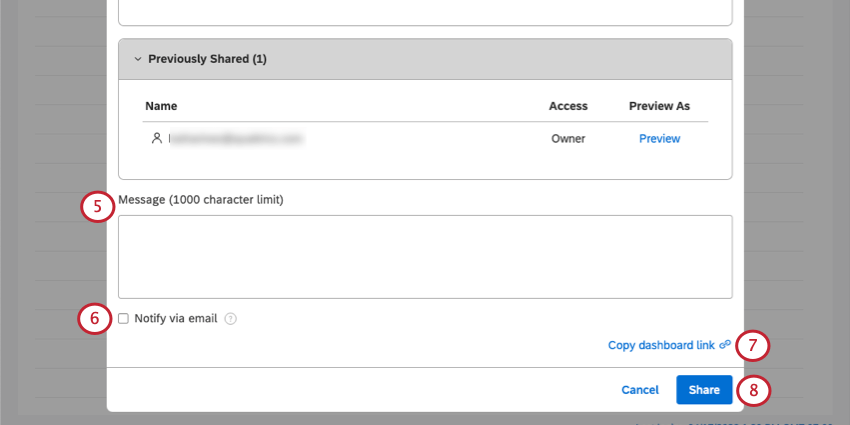Click the Access column header
The image size is (850, 425).
568,105
